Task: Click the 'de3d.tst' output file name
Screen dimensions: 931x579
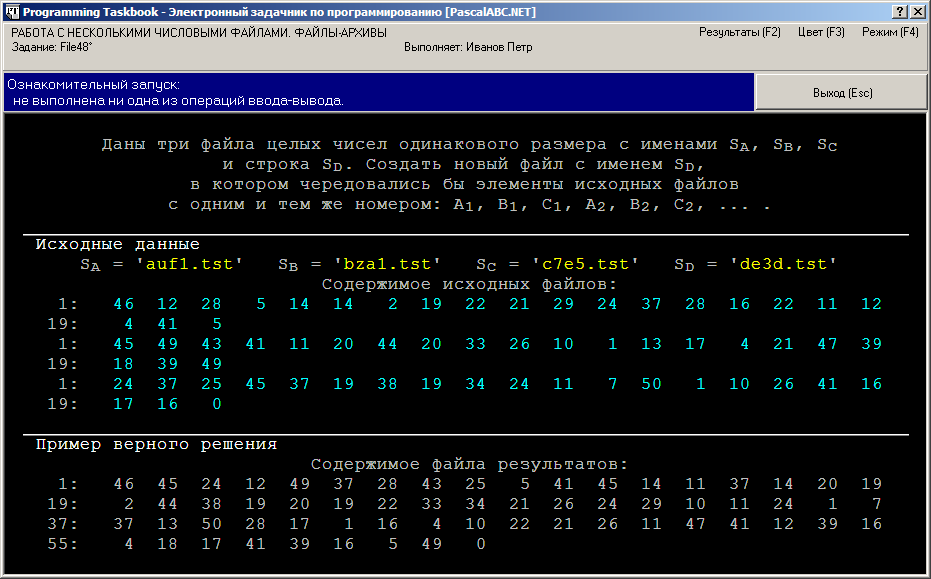Action: 783,264
